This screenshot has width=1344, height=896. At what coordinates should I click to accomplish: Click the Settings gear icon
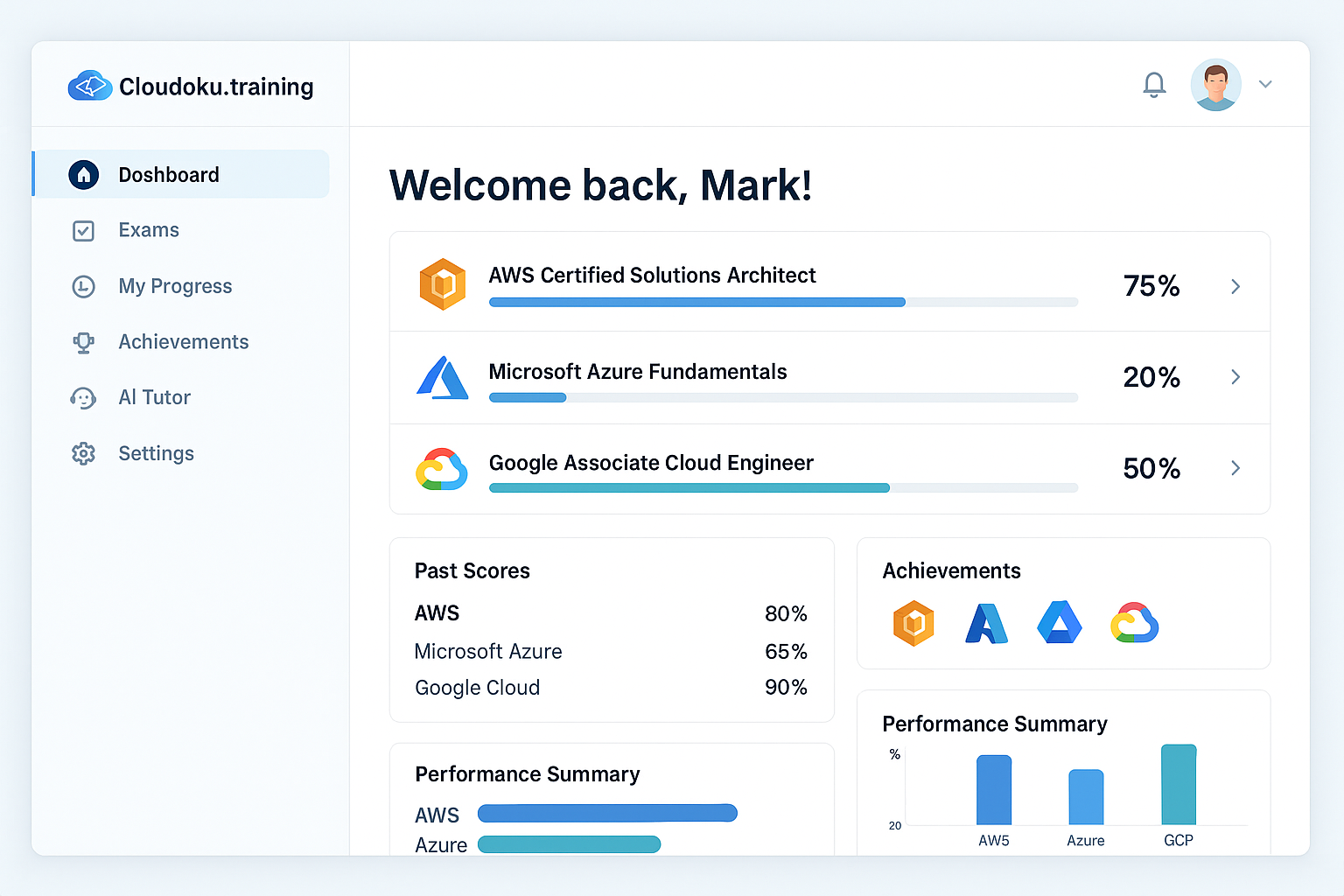(83, 453)
